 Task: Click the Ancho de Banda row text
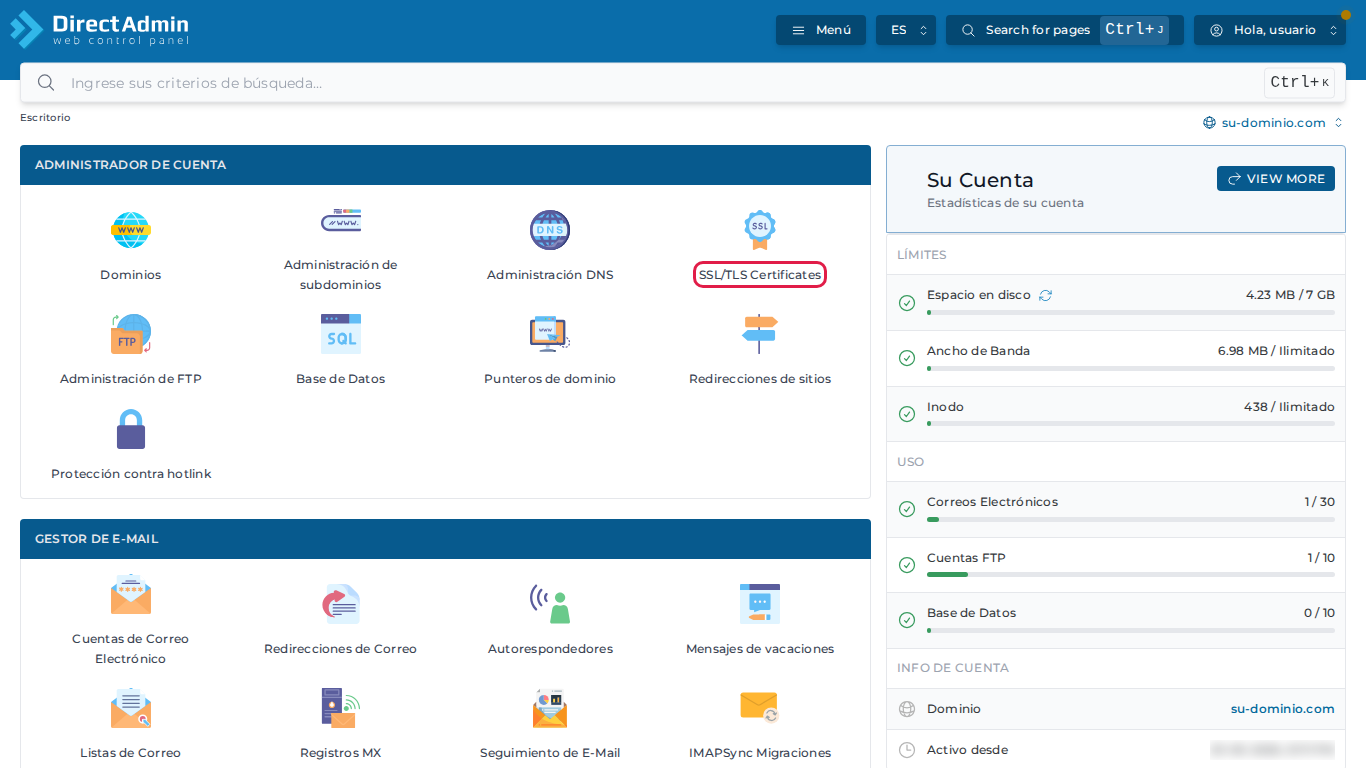click(x=978, y=351)
